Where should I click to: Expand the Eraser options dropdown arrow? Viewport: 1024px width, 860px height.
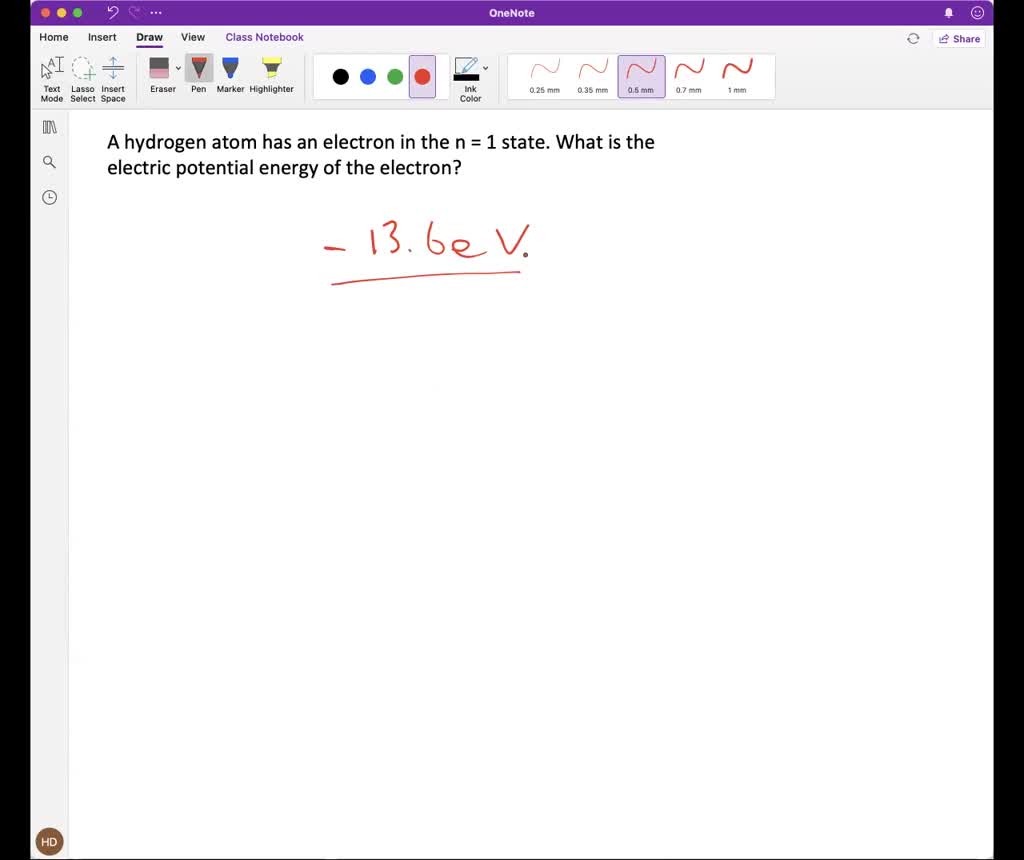point(179,69)
